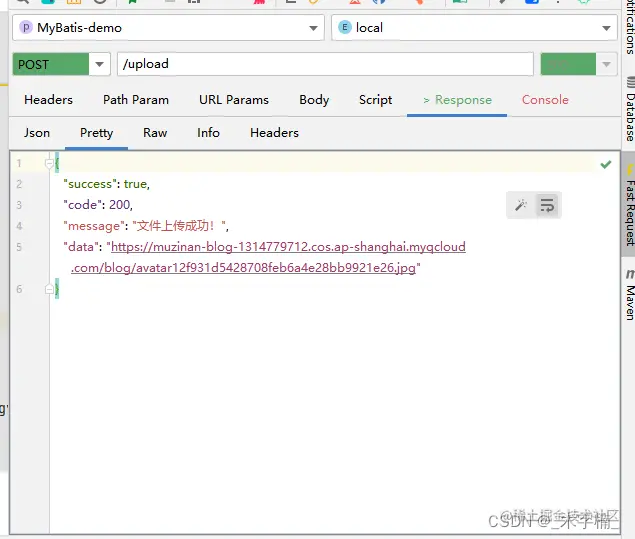This screenshot has width=635, height=539.
Task: Switch to the Path Param tab
Action: coord(136,100)
